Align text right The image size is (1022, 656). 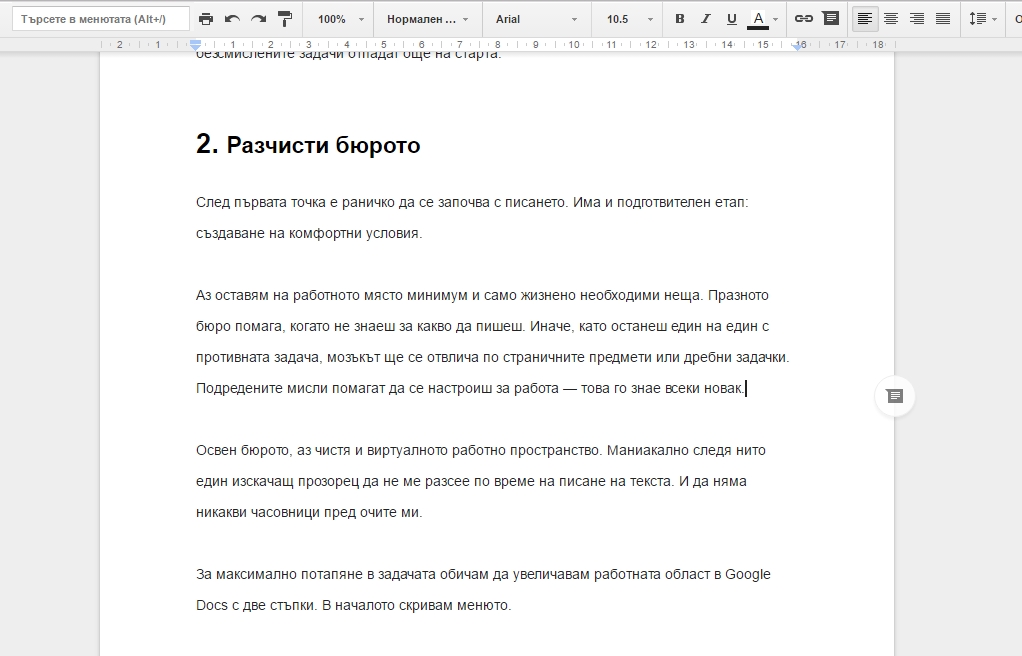click(x=917, y=19)
